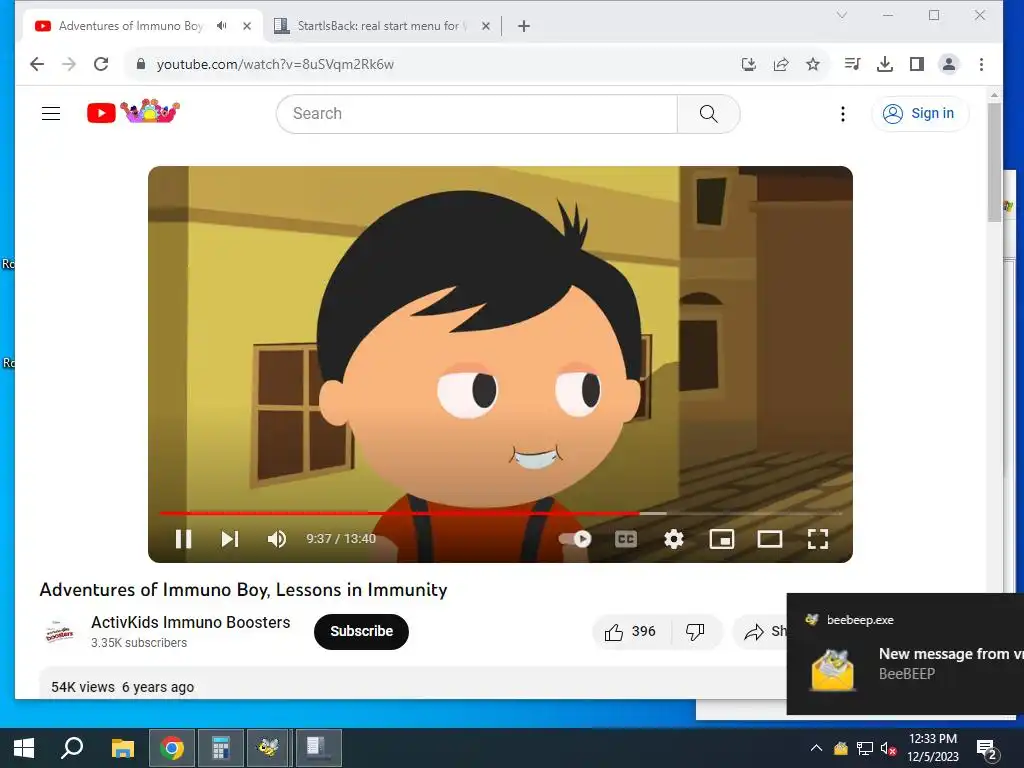Focus the YouTube Search field
Viewport: 1024px width, 768px height.
[477, 114]
